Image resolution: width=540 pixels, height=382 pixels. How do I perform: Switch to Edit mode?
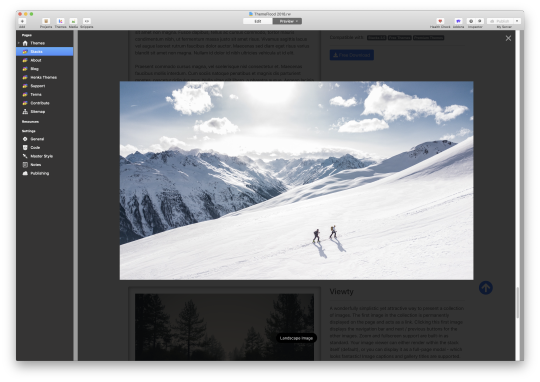point(258,21)
